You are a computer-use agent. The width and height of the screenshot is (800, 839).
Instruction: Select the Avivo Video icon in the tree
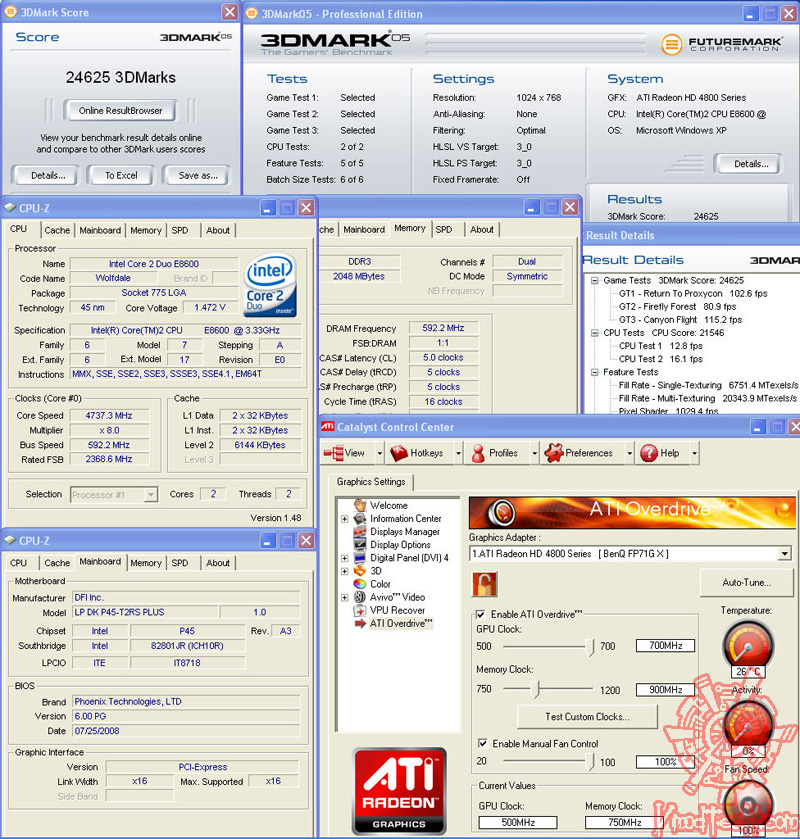(x=360, y=597)
